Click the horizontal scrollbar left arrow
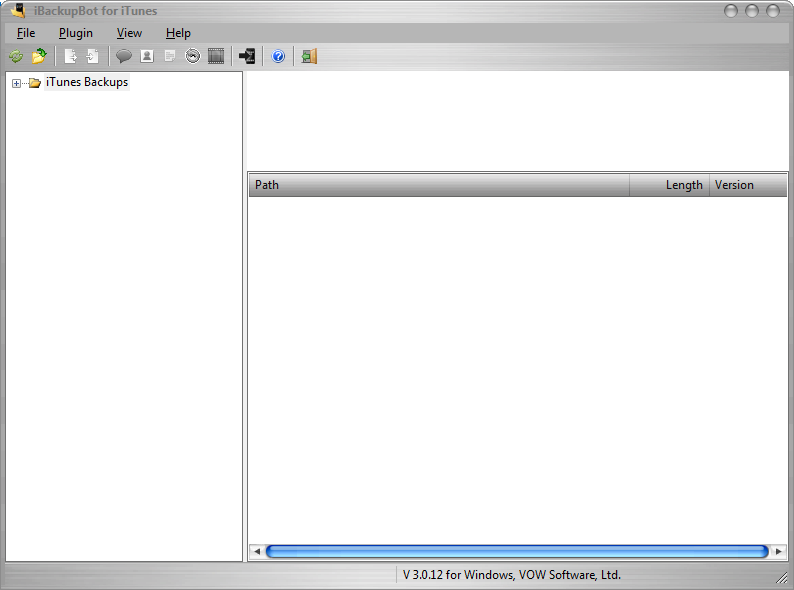Image resolution: width=794 pixels, height=590 pixels. coord(257,551)
